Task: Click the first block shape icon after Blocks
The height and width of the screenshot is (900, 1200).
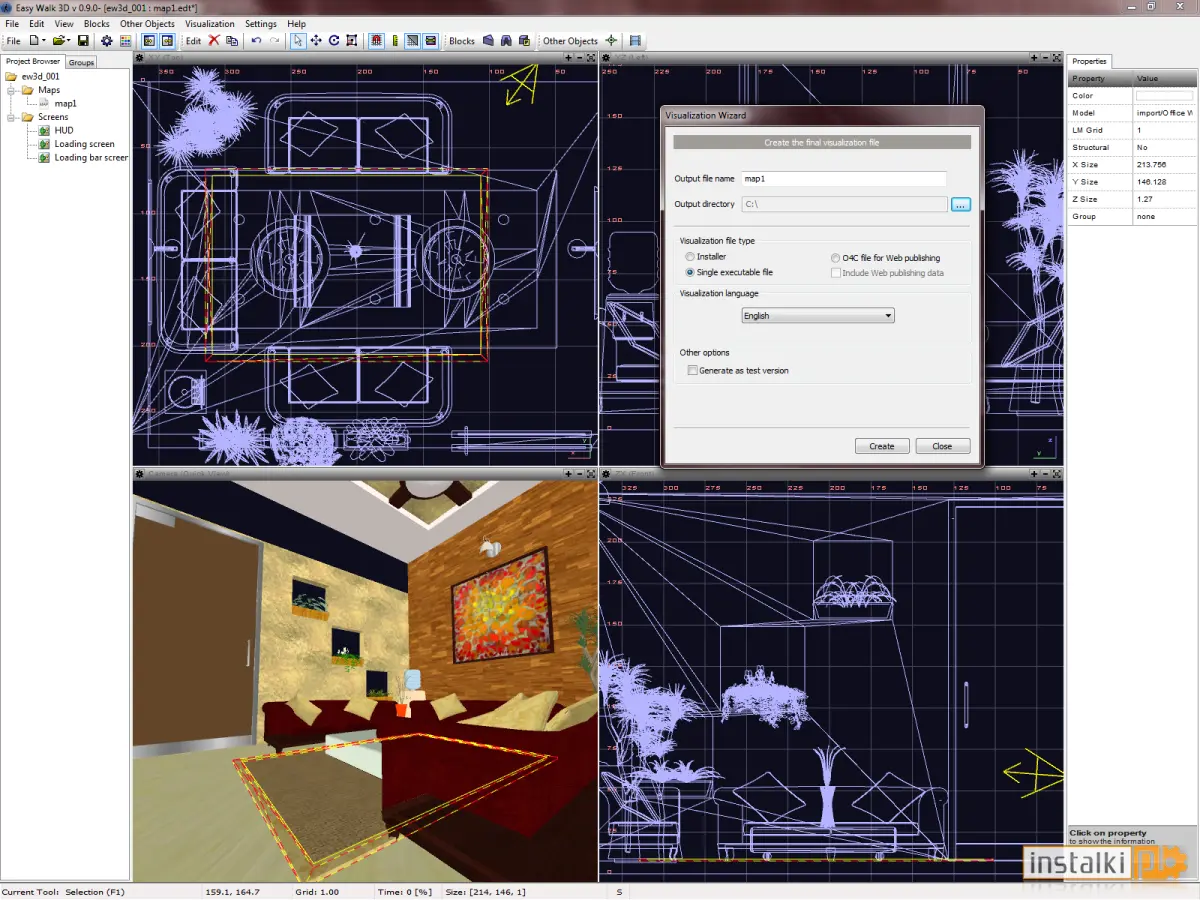Action: coord(488,41)
